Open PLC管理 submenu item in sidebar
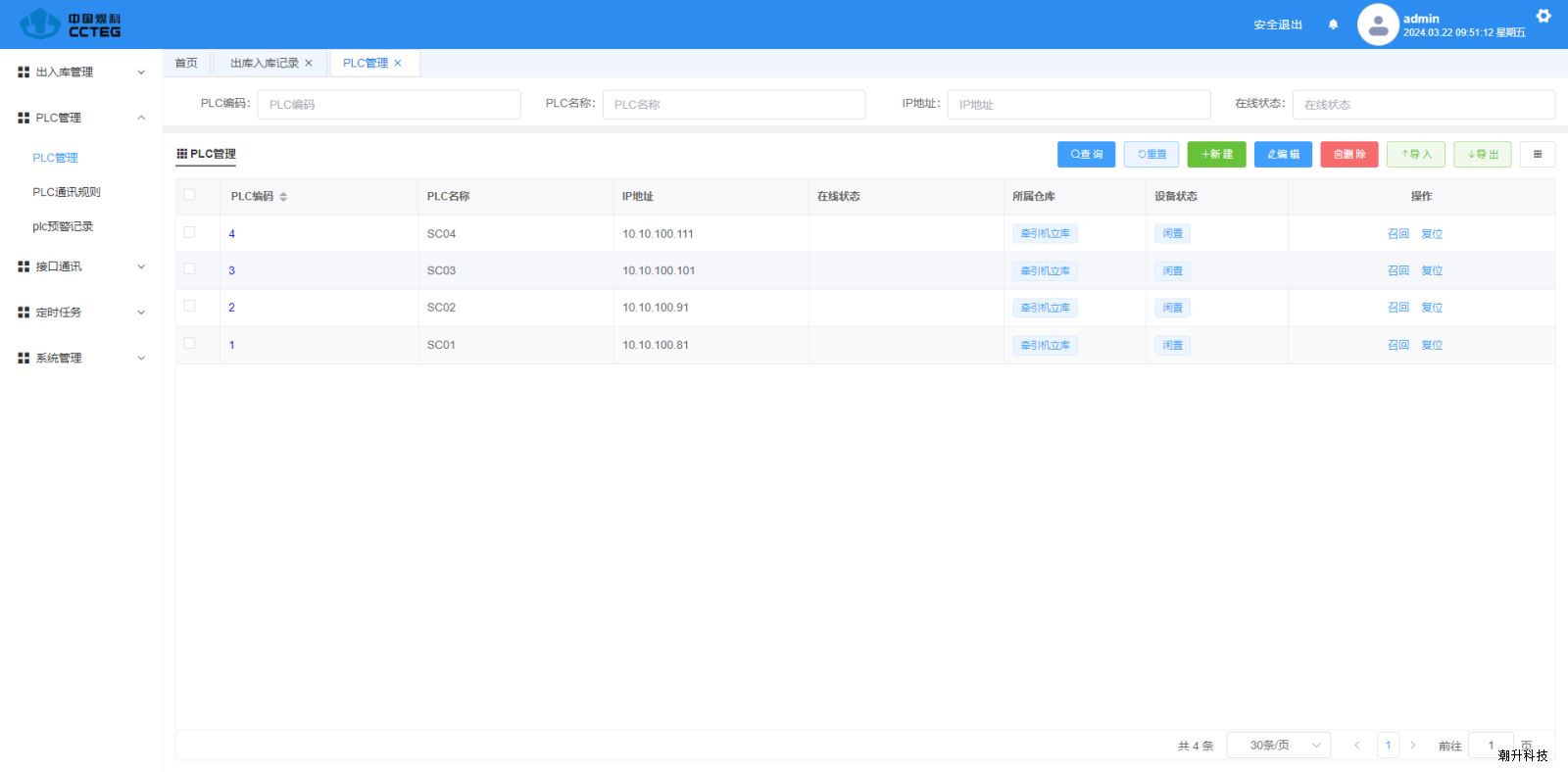This screenshot has height=772, width=1568. pos(55,158)
